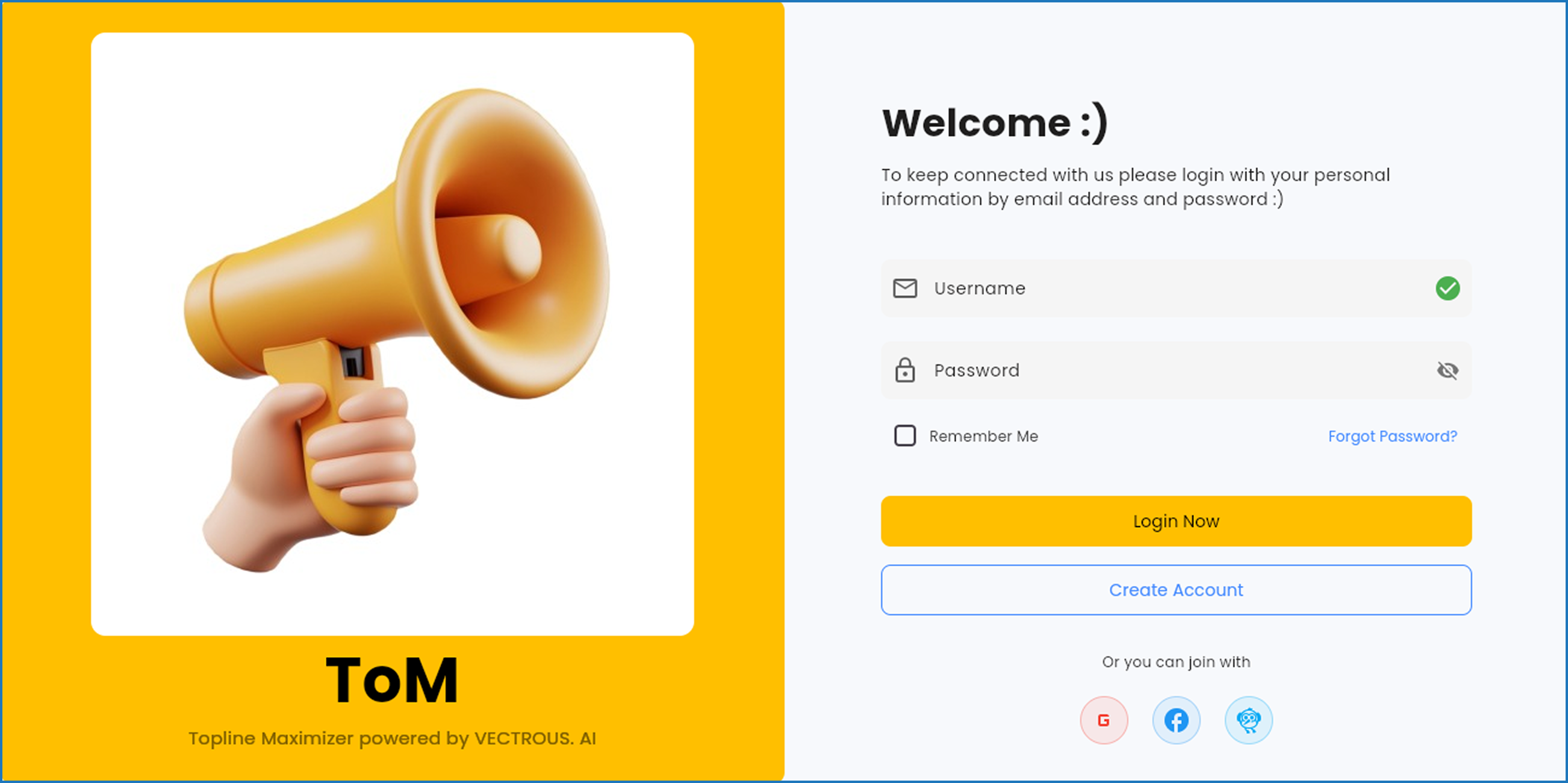Join using the Facebook icon
The height and width of the screenshot is (783, 1568).
pos(1176,720)
